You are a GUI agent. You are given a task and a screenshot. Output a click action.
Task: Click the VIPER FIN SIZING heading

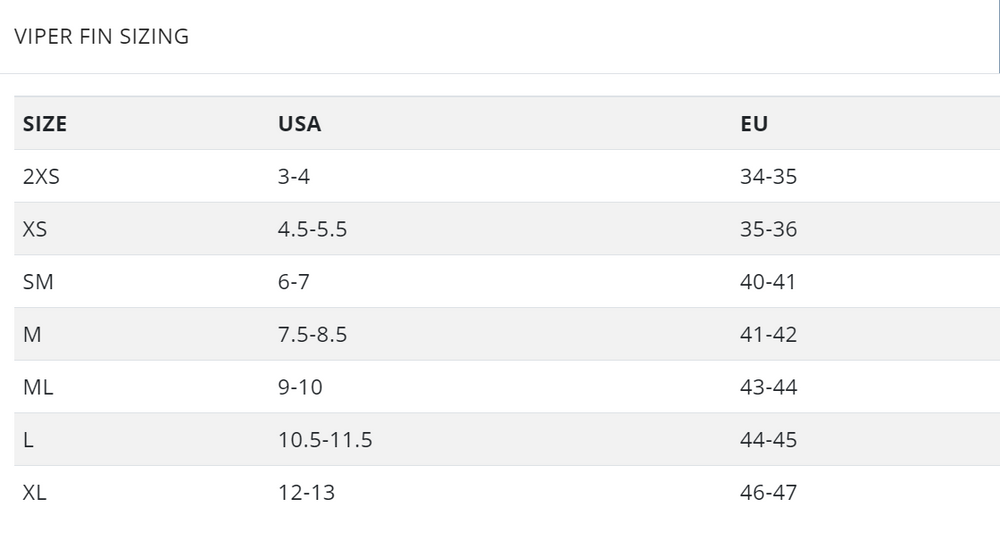[102, 37]
